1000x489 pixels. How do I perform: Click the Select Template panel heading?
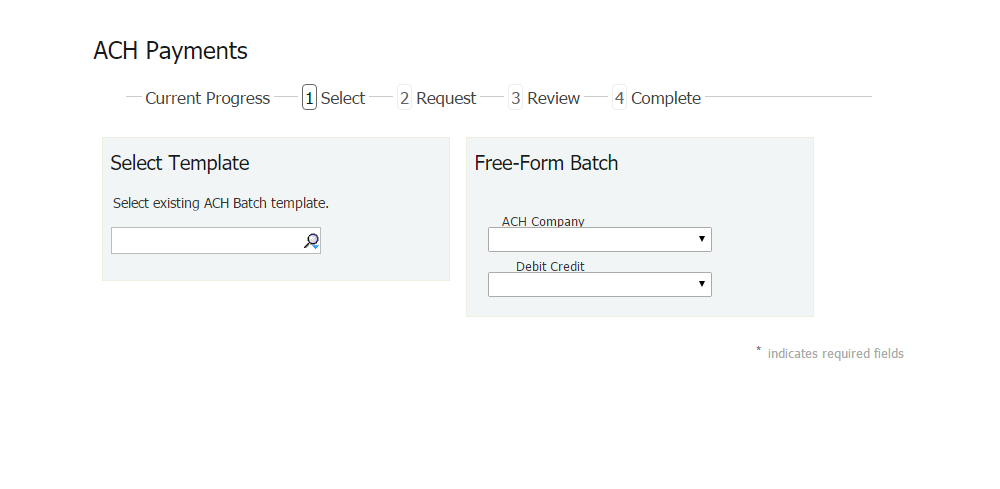[x=180, y=163]
